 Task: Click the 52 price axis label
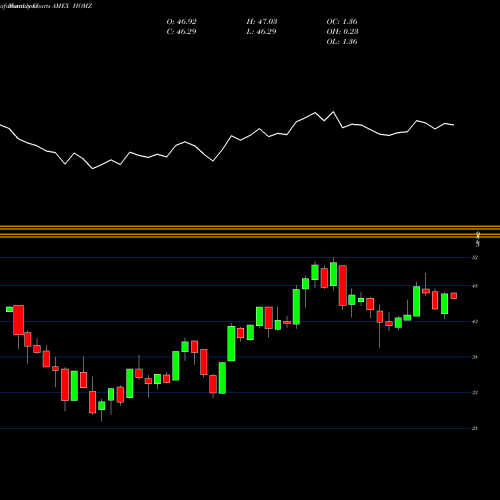click(x=475, y=258)
